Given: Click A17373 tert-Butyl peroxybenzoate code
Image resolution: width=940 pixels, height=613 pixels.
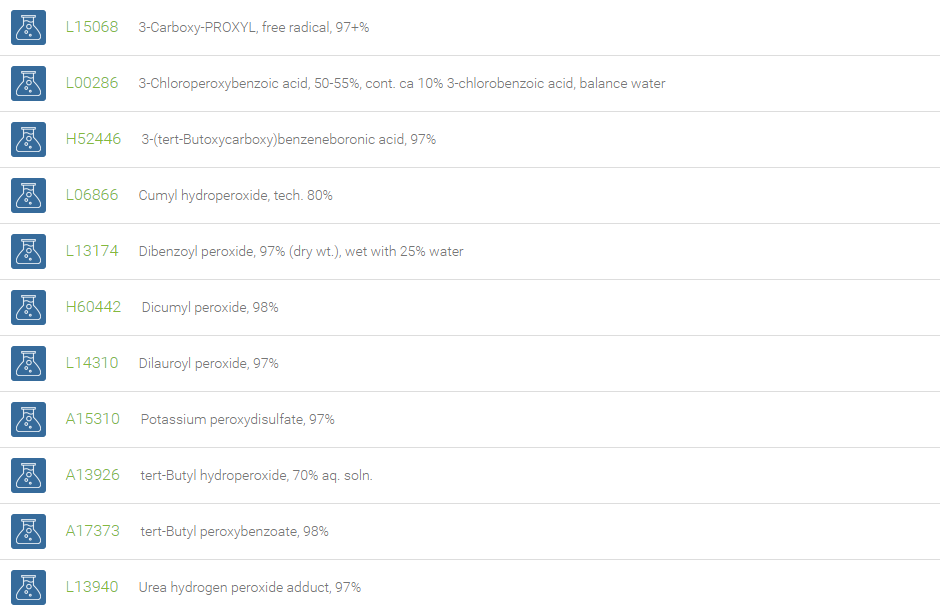Looking at the screenshot, I should pyautogui.click(x=92, y=531).
